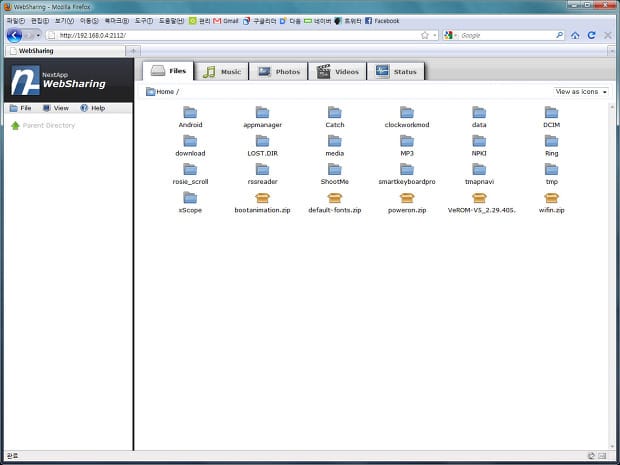620x465 pixels.
Task: Open the back-forward history dropdown arrow
Action: 38,36
